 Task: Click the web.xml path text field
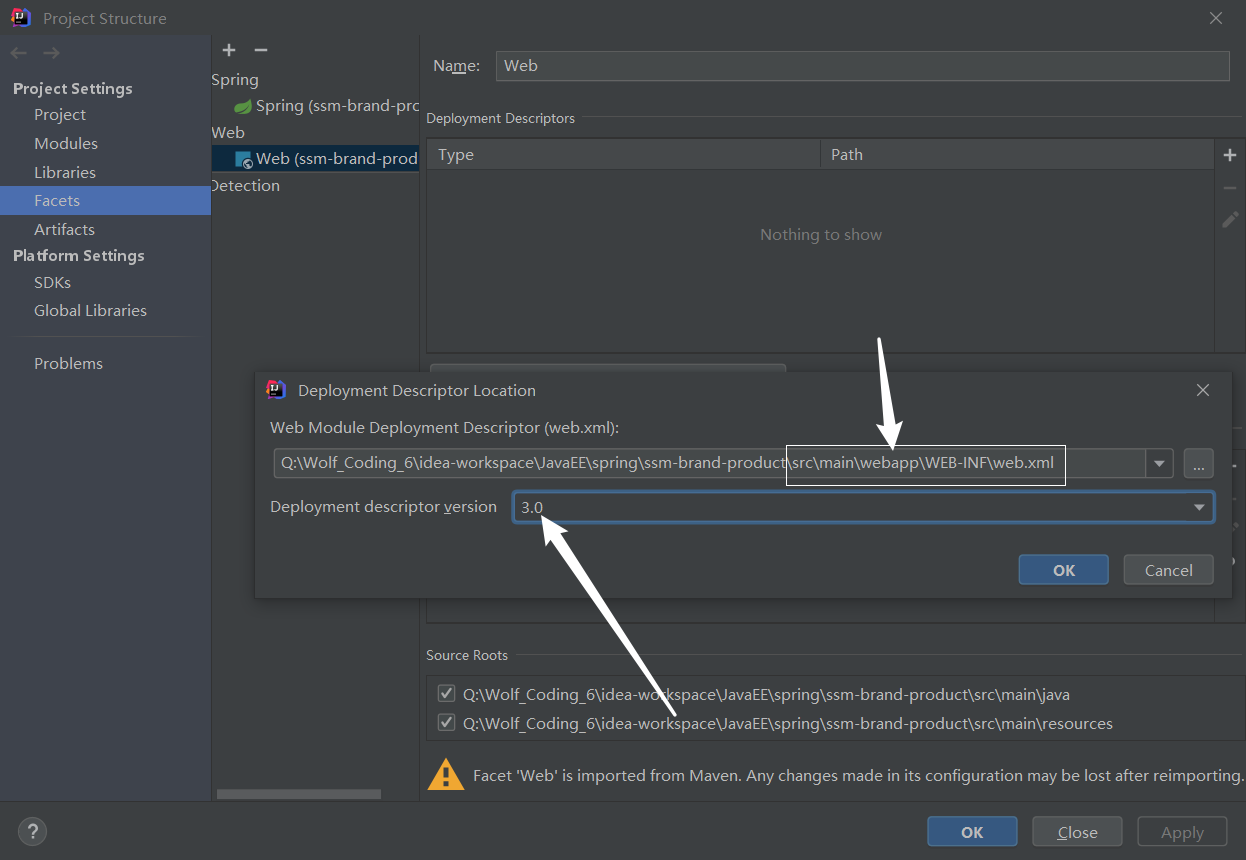coord(710,463)
